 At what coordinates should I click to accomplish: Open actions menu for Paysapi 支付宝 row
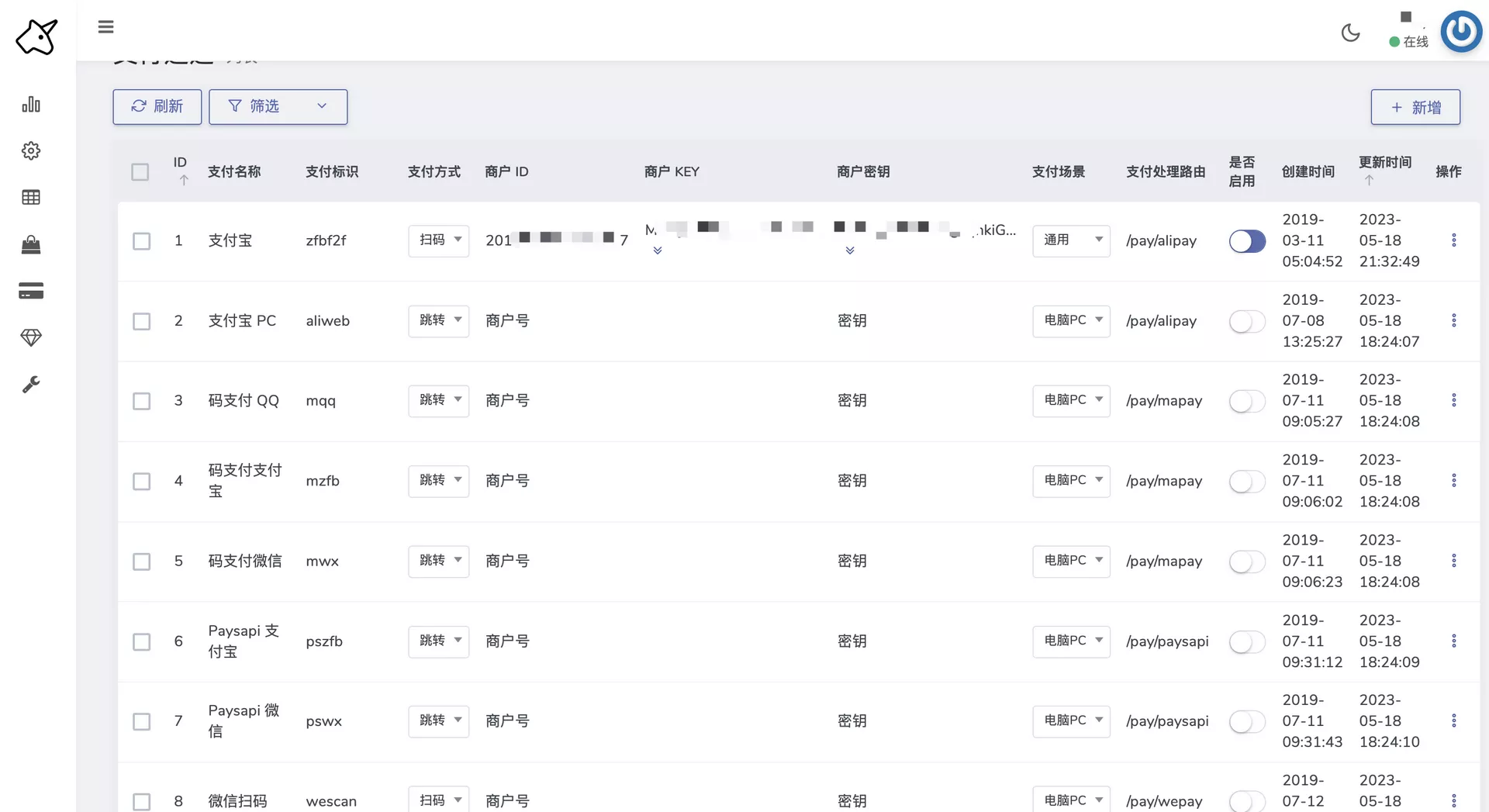click(x=1453, y=641)
